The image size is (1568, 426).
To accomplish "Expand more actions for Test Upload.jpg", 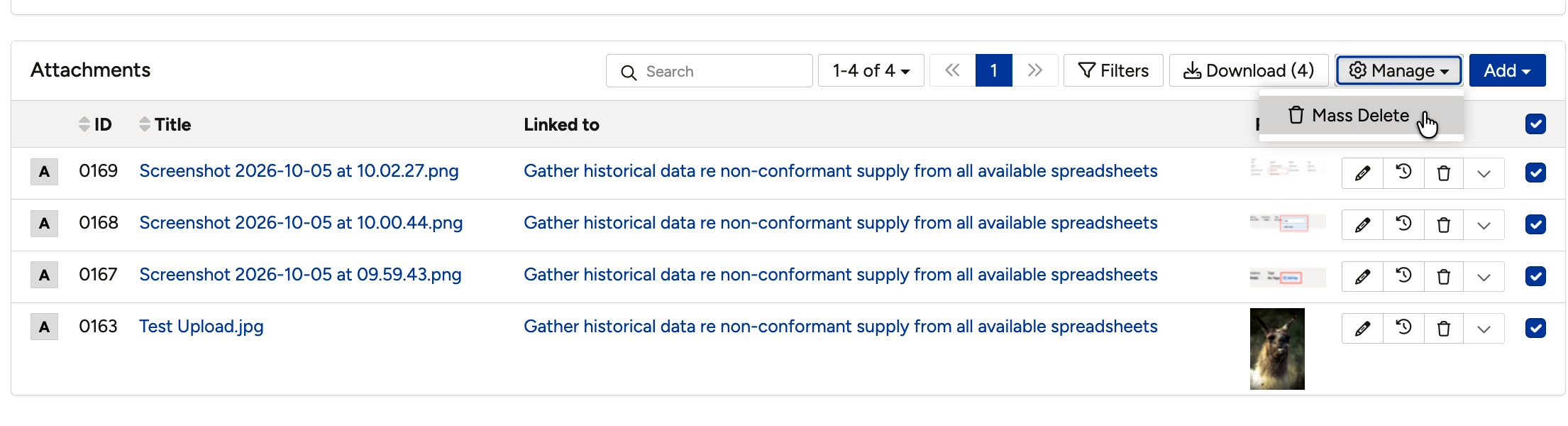I will [x=1484, y=329].
